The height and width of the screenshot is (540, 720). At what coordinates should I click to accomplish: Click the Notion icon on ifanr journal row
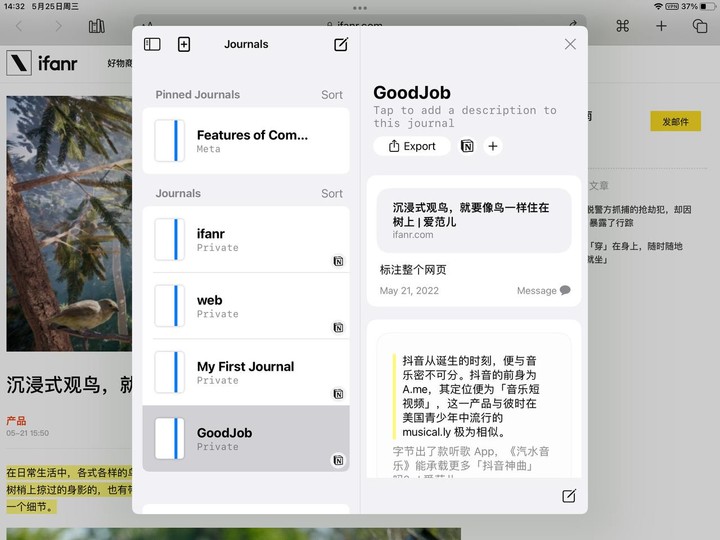click(x=338, y=261)
